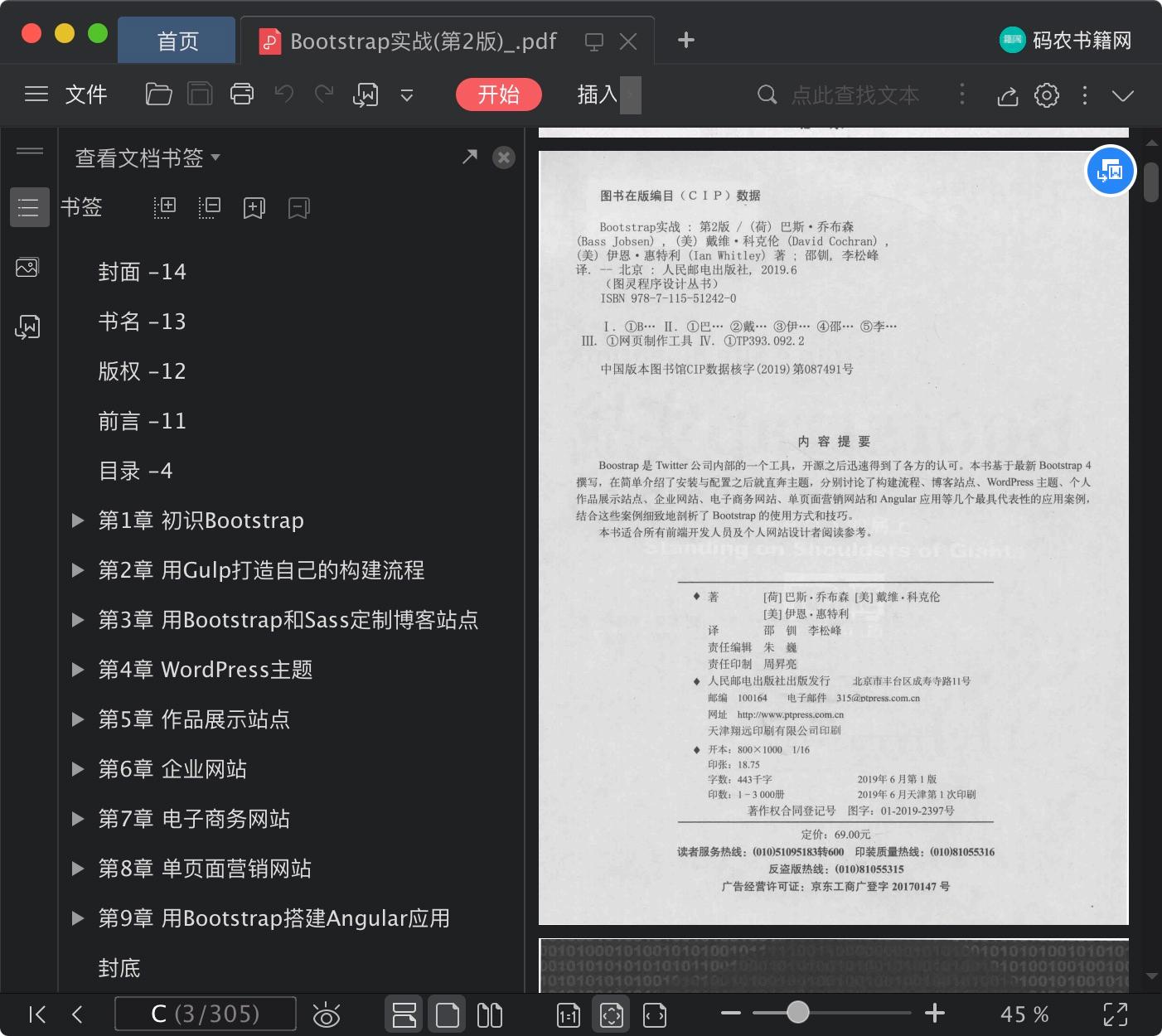The image size is (1162, 1036).
Task: Open the three-dot more options menu
Action: tap(1085, 95)
